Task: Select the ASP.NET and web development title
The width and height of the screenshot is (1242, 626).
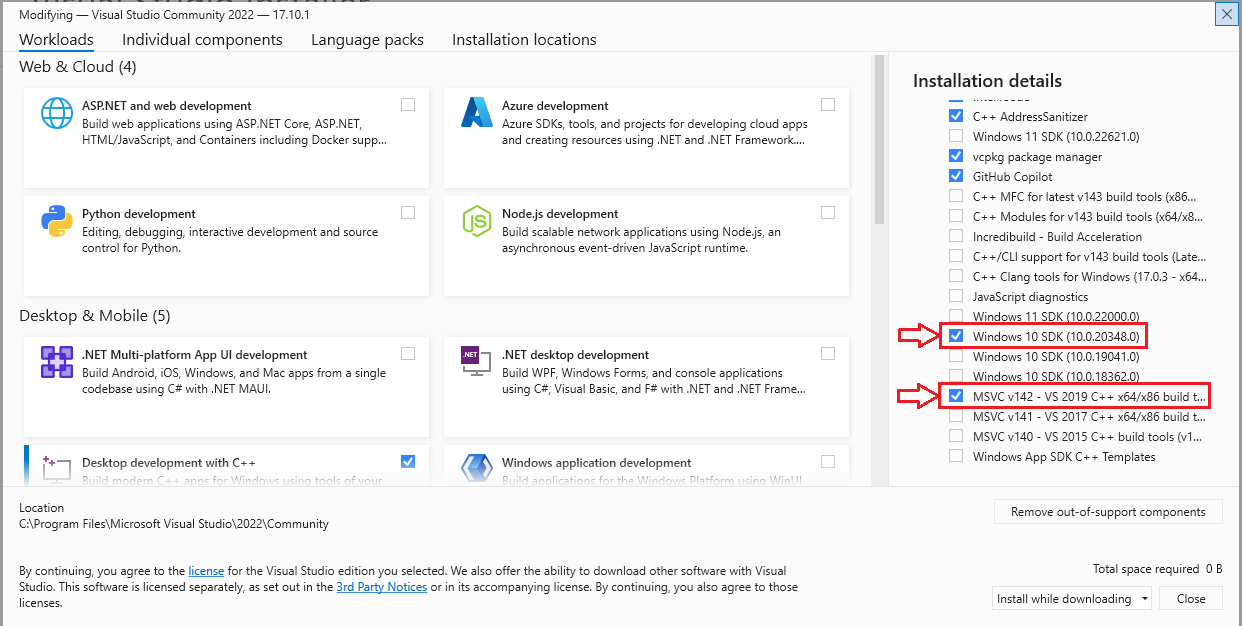Action: [x=167, y=106]
